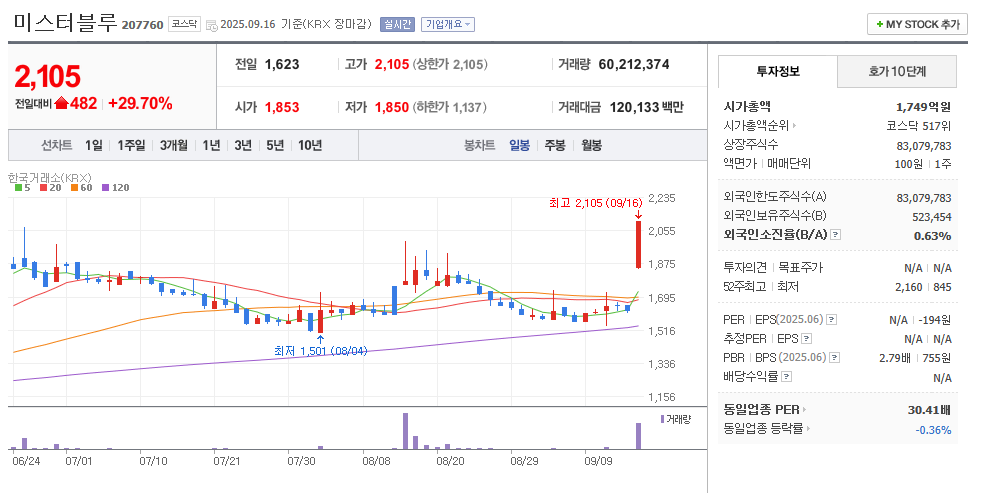Select the 일봉 candle chart
The width and height of the screenshot is (999, 493).
(x=519, y=145)
